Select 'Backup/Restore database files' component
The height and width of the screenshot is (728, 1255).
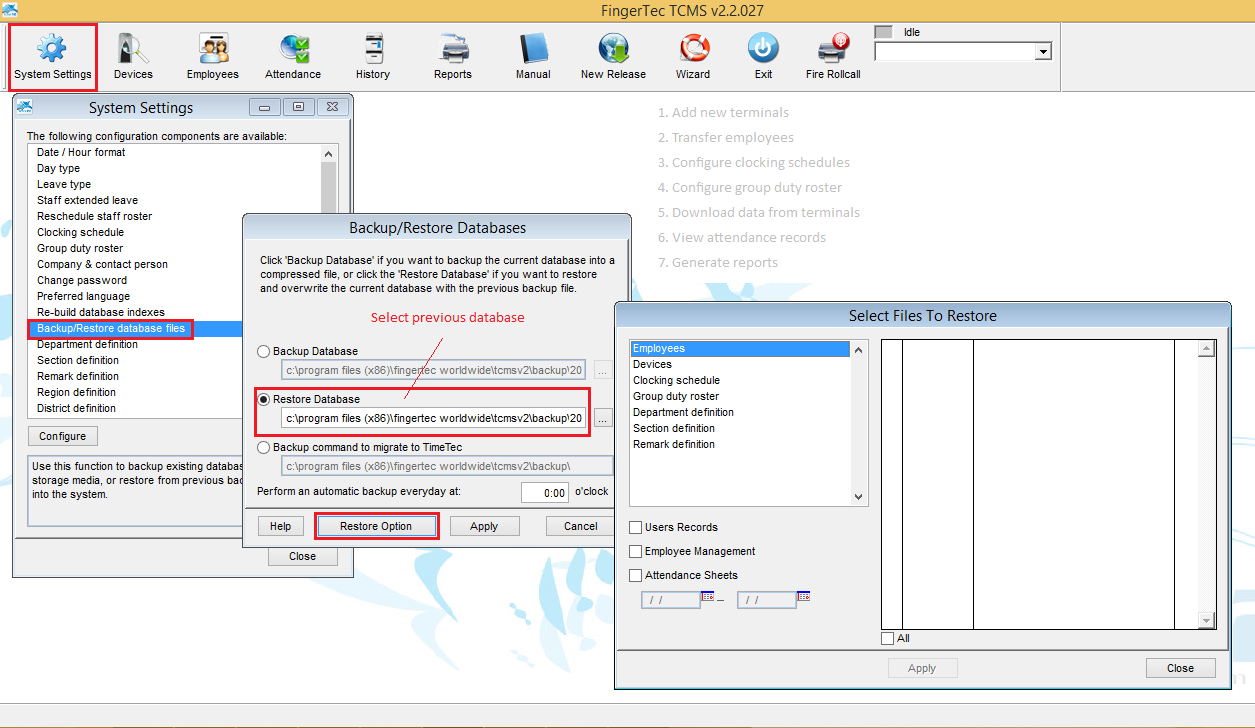pos(111,328)
